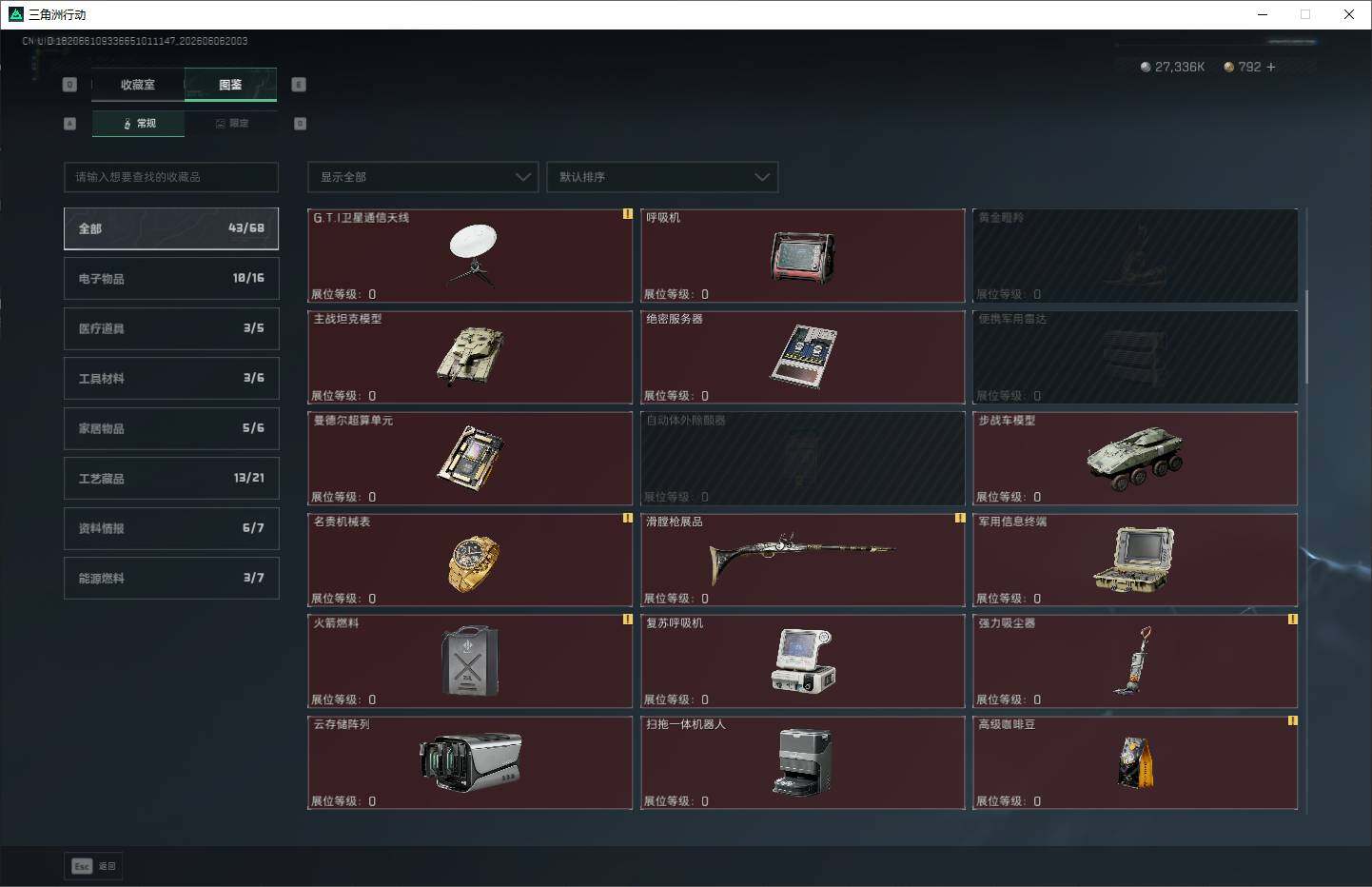Click the collectible search input field
The height and width of the screenshot is (887, 1372).
171,177
